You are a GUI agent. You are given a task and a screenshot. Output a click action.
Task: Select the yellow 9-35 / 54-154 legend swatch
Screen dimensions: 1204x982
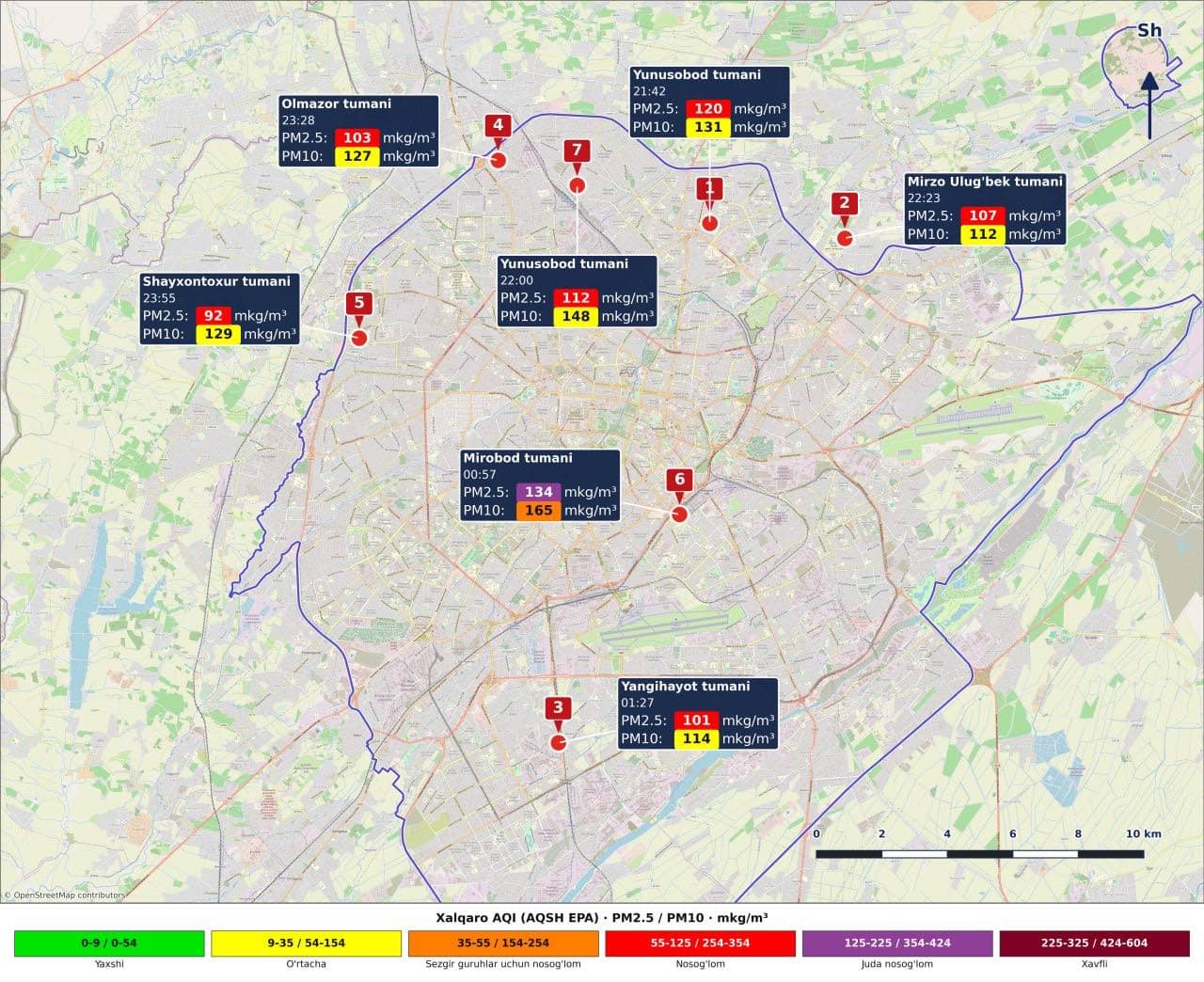306,943
